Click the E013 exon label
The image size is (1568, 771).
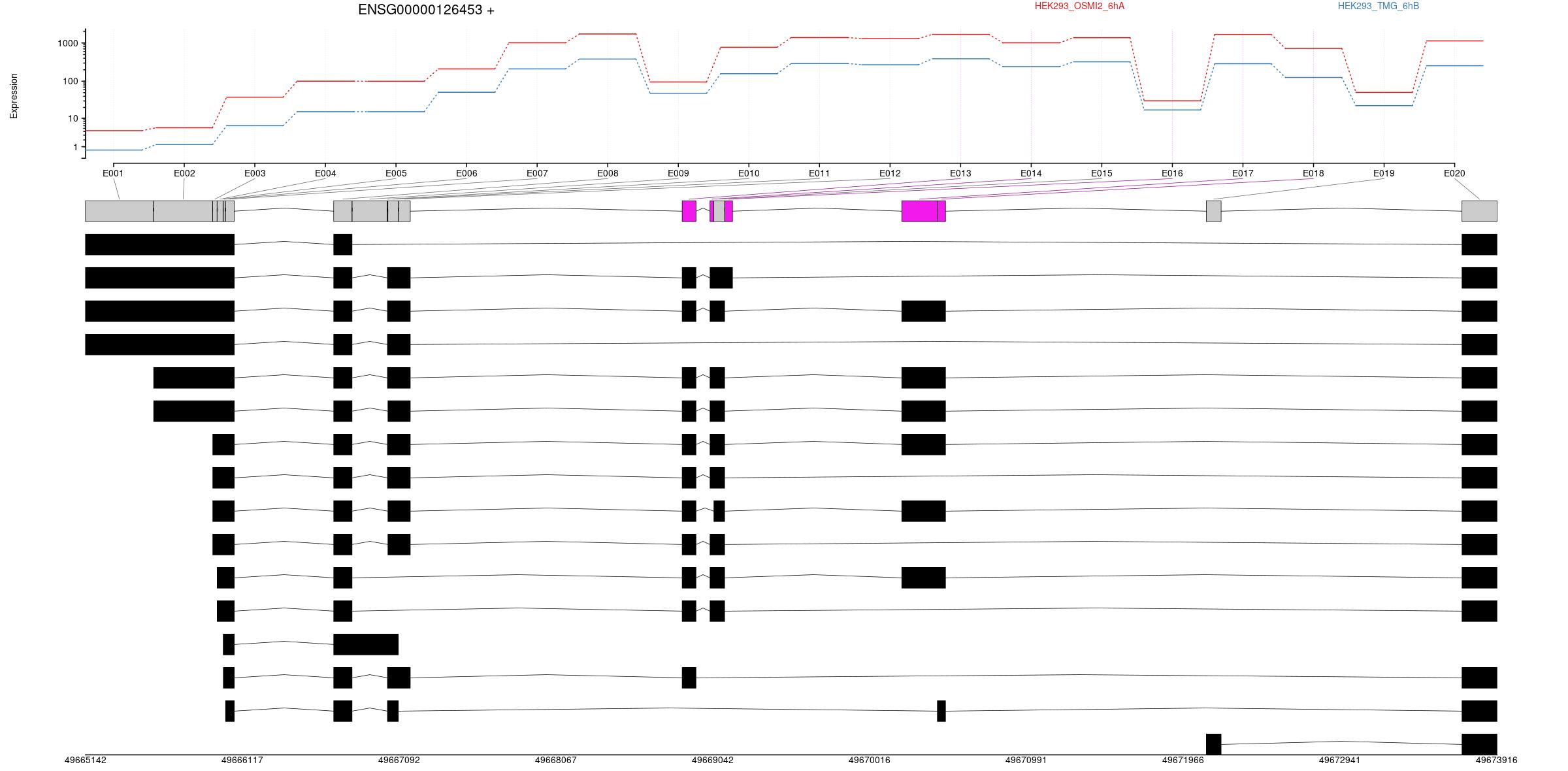pos(960,173)
